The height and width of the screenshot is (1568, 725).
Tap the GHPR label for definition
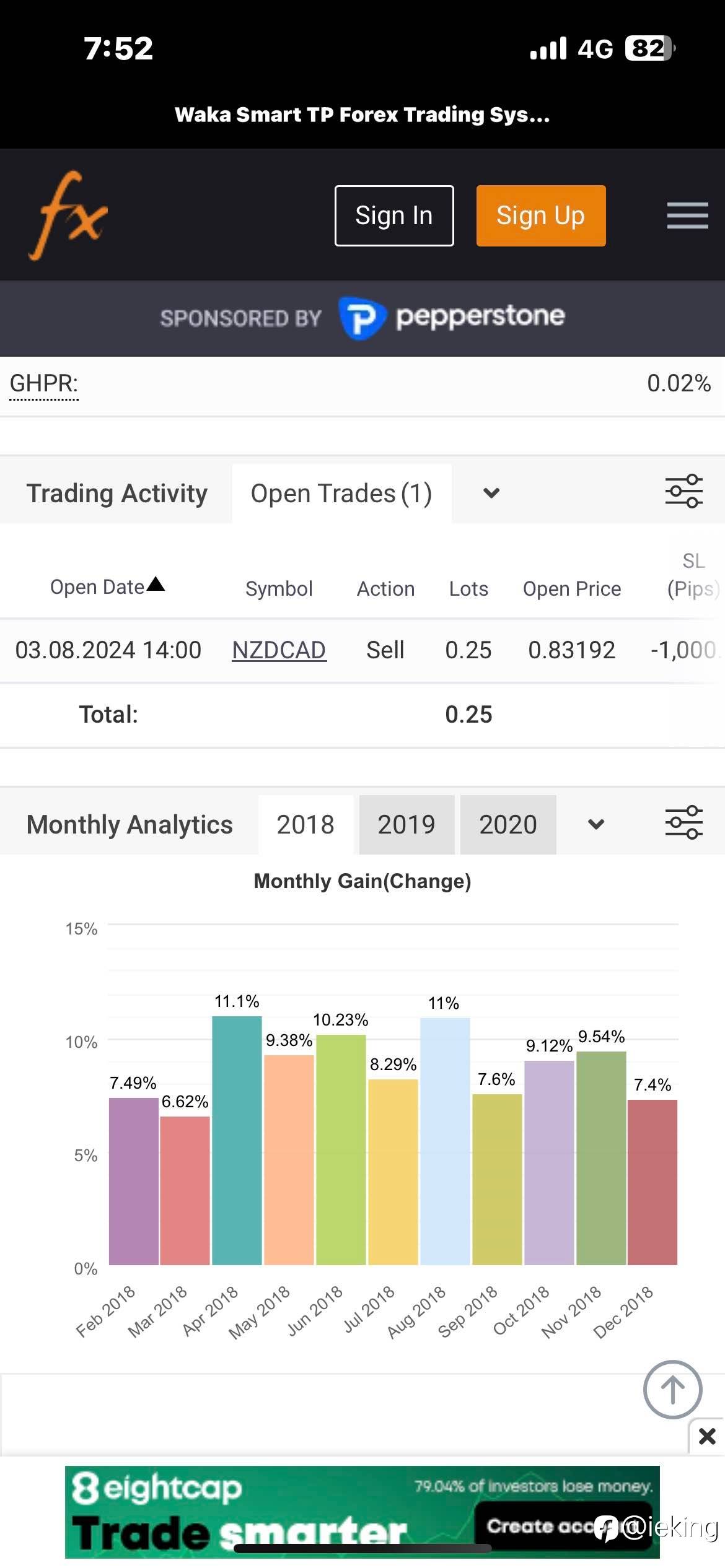pos(44,383)
